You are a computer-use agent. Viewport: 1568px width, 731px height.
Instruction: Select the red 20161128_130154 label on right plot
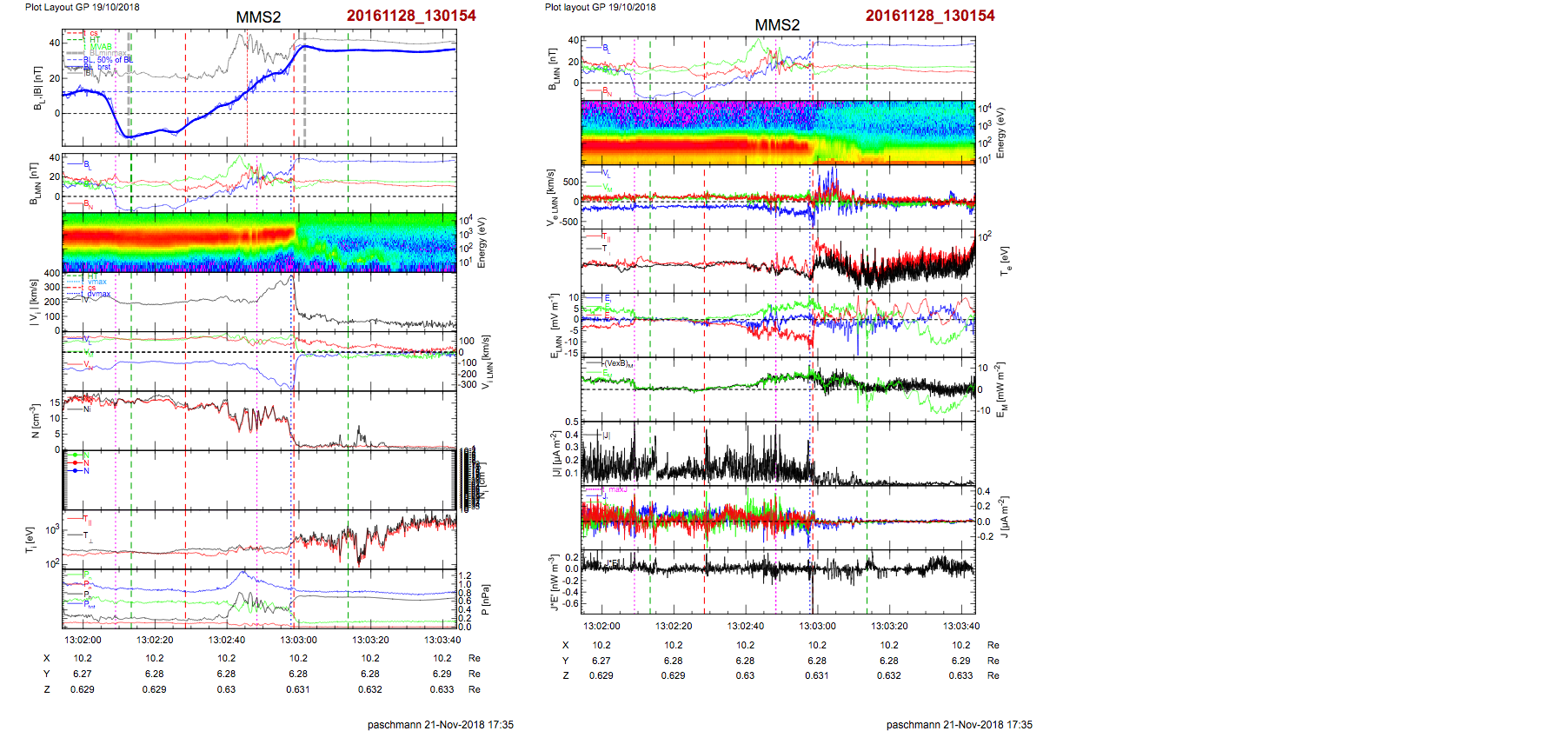pos(930,16)
